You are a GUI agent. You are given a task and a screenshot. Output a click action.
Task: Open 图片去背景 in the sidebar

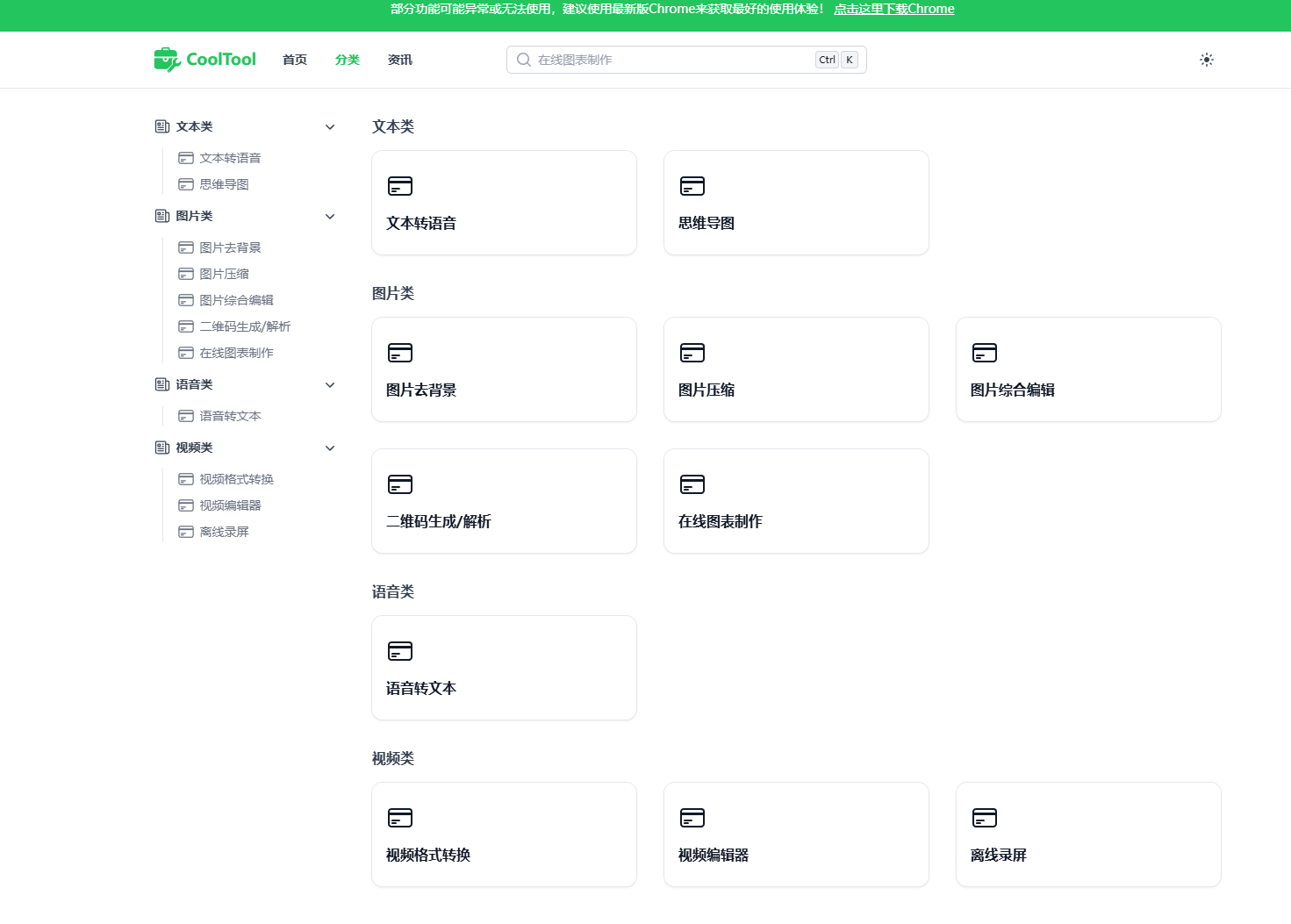(x=230, y=247)
